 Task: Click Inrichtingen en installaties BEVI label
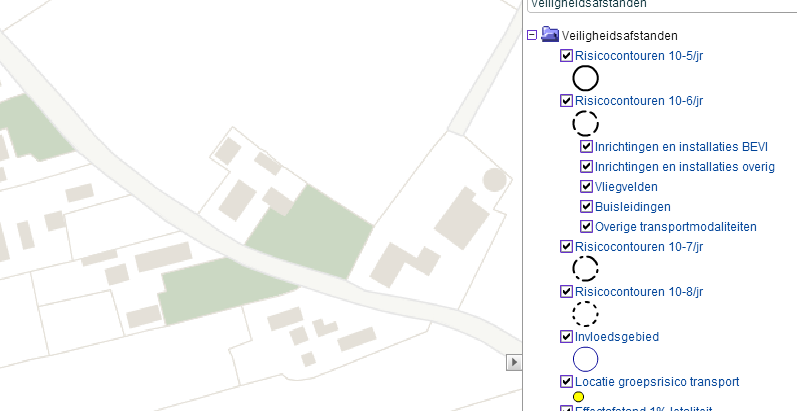coord(681,147)
